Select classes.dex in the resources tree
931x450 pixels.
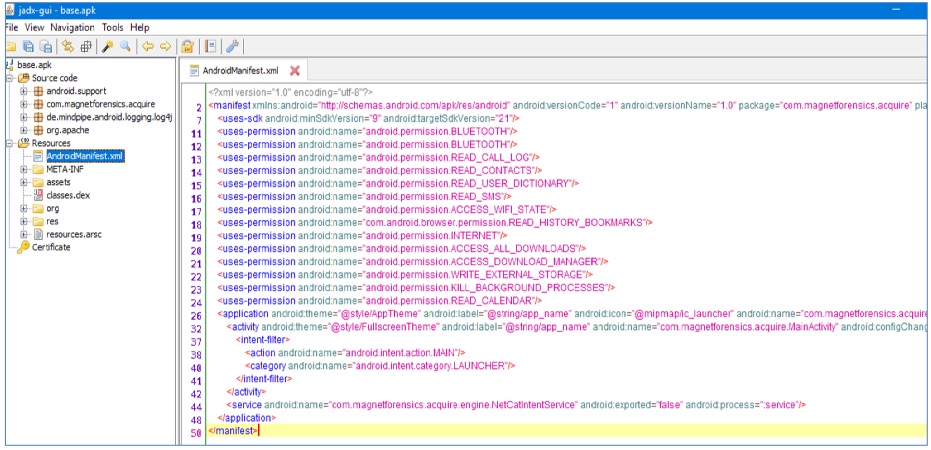67,195
